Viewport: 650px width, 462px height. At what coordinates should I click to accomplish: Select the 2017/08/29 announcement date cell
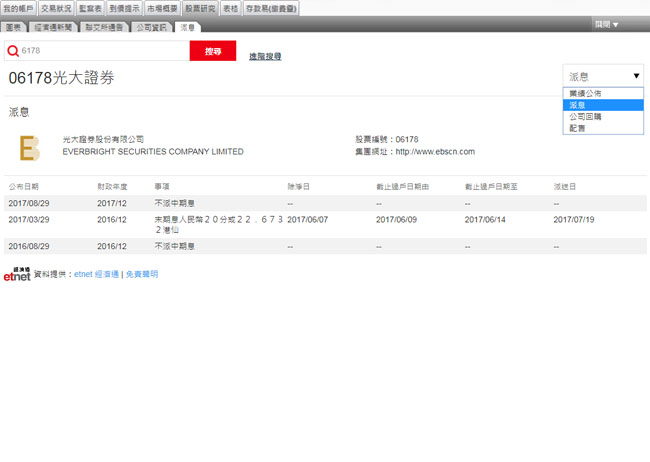[x=29, y=203]
